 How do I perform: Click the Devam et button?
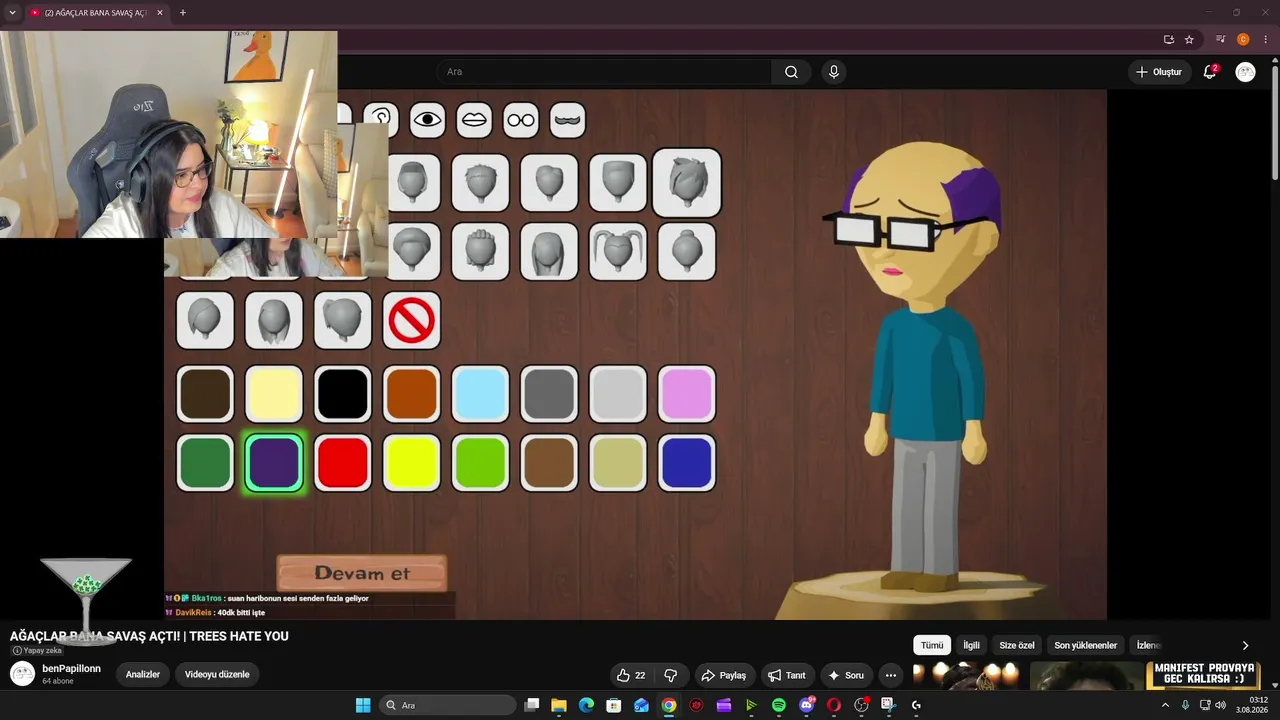click(x=362, y=573)
